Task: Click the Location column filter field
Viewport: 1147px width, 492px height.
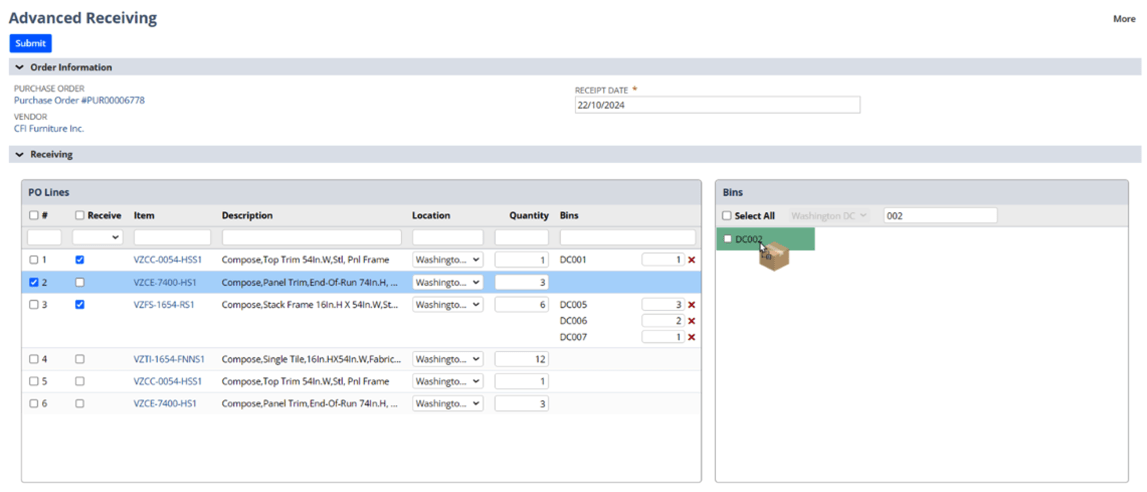Action: tap(448, 238)
